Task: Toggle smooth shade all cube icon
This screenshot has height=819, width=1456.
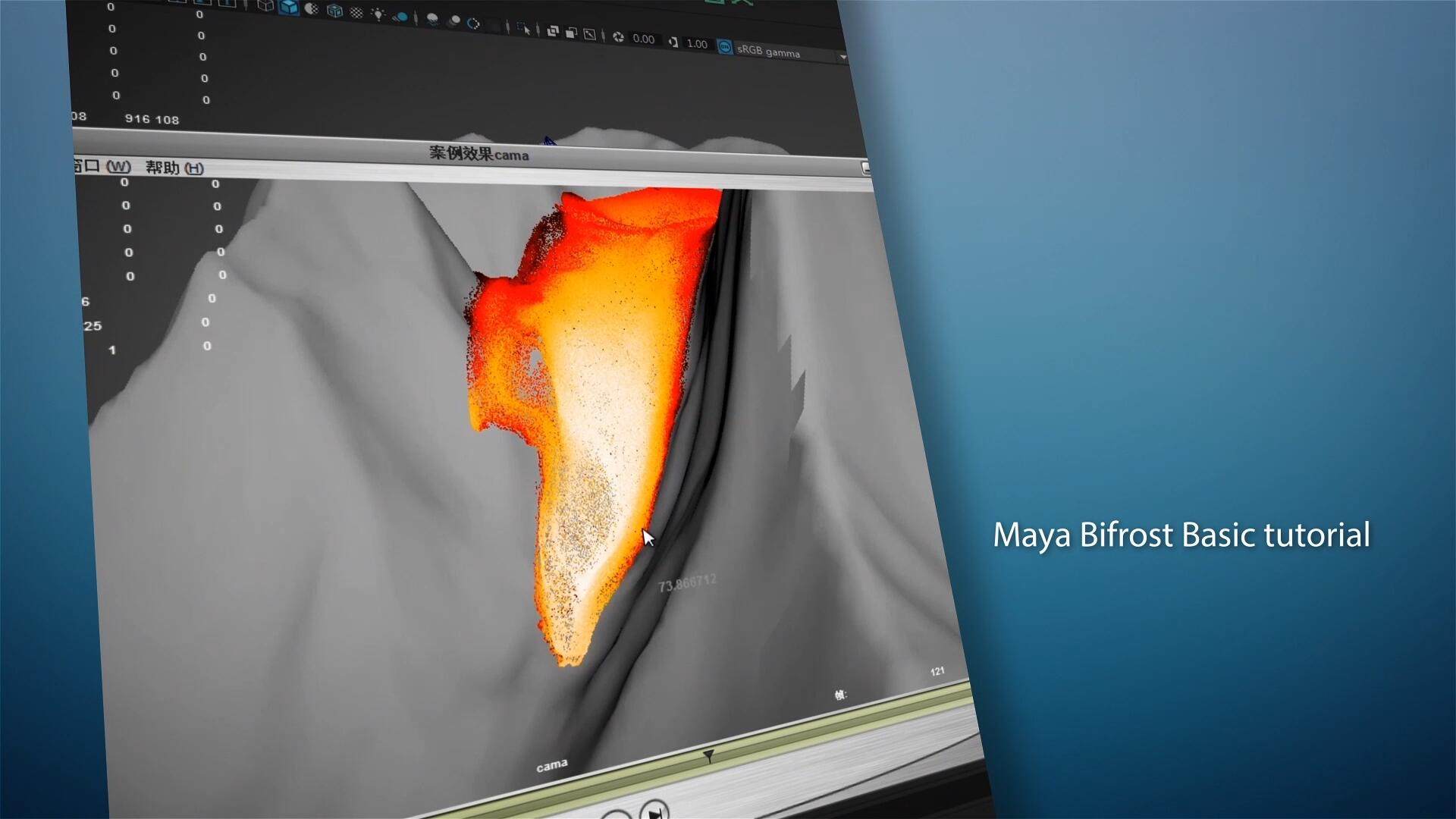Action: point(290,7)
